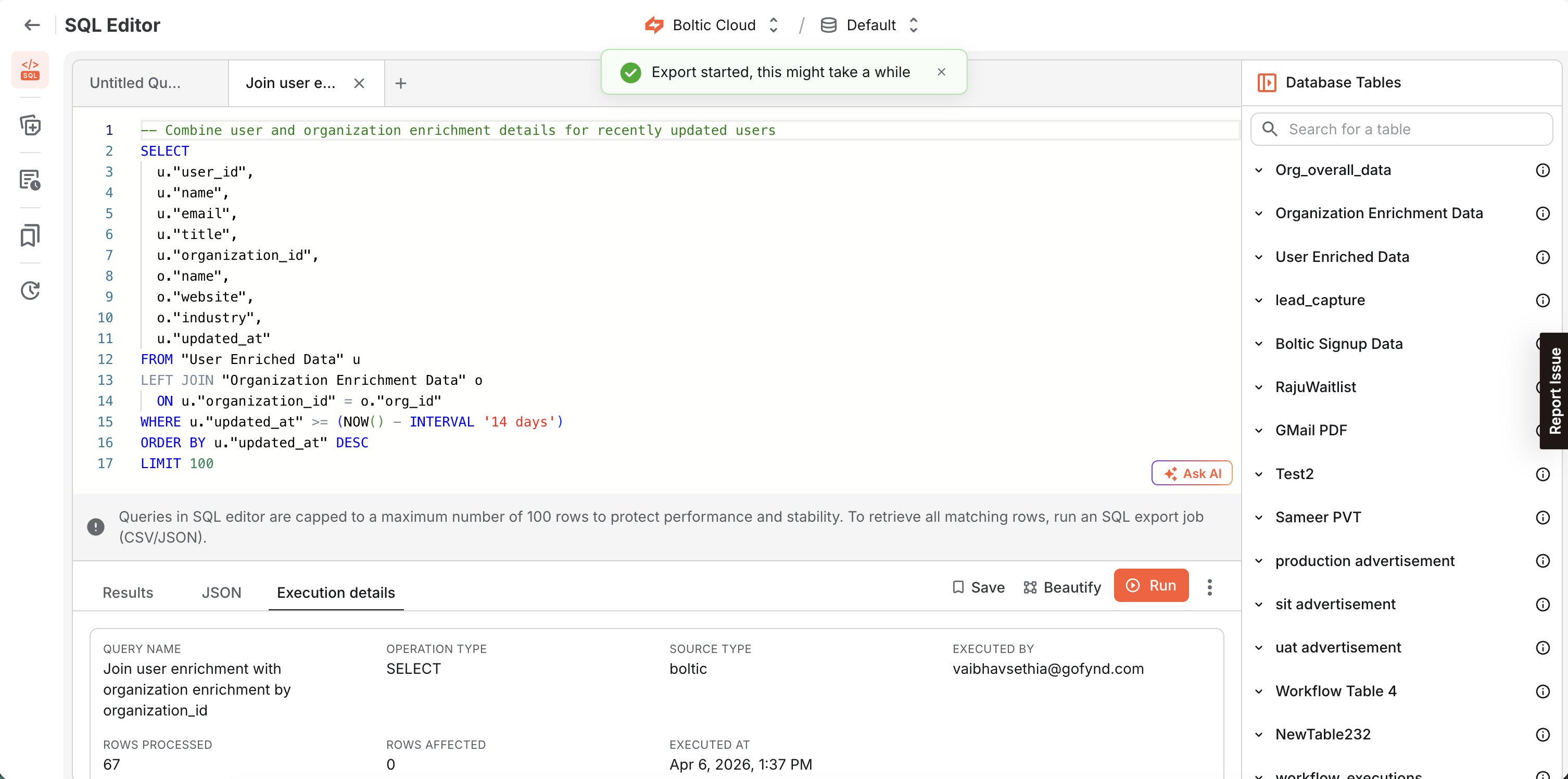This screenshot has width=1568, height=779.
Task: Select the saved queries bookmark icon
Action: click(30, 235)
